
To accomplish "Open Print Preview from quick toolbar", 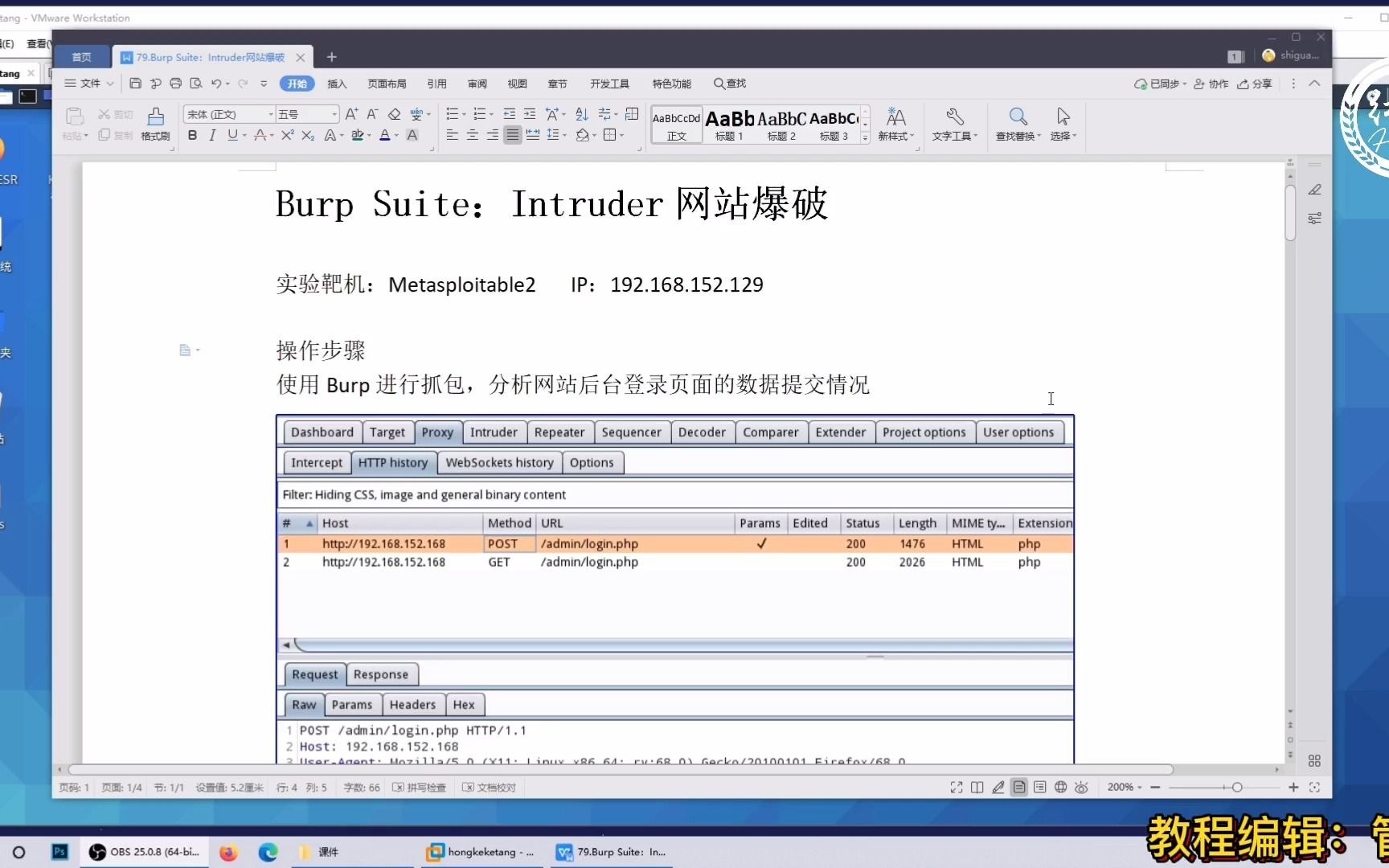I will [x=195, y=84].
